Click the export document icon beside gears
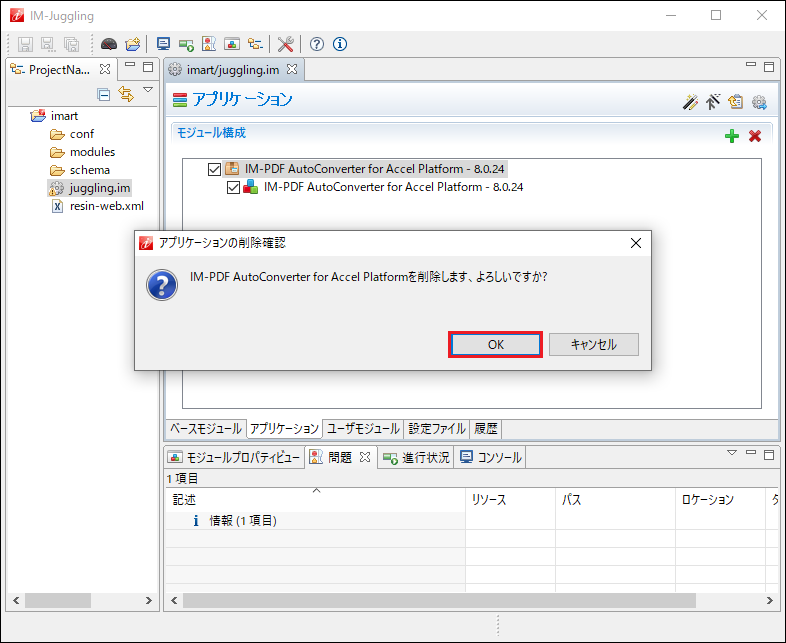 tap(735, 102)
